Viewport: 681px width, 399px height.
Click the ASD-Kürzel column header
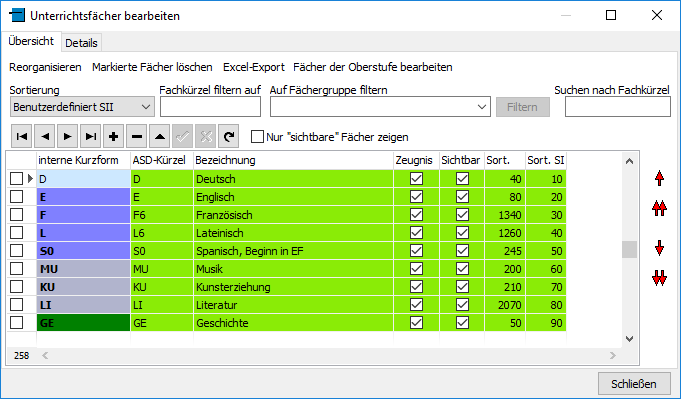tap(162, 160)
